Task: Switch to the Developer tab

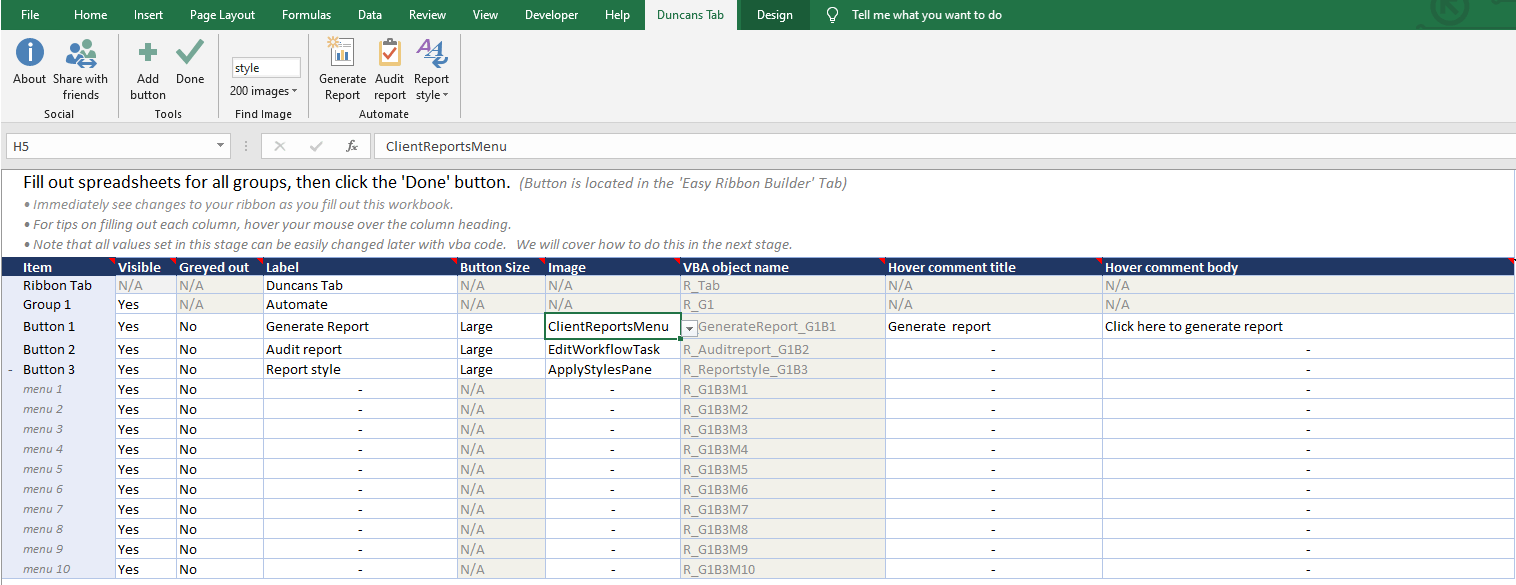Action: pos(551,14)
